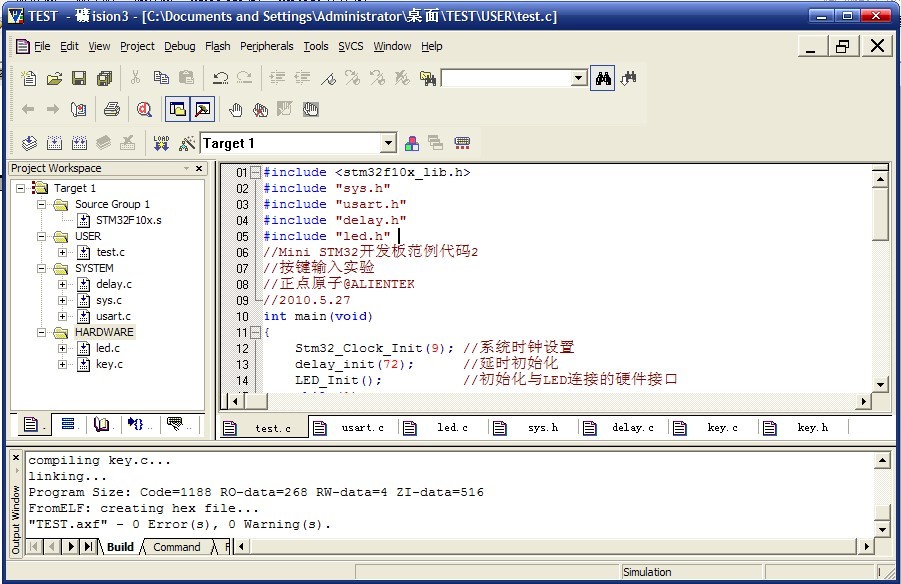This screenshot has height=584, width=901.
Task: Build target files icon
Action: 54,143
